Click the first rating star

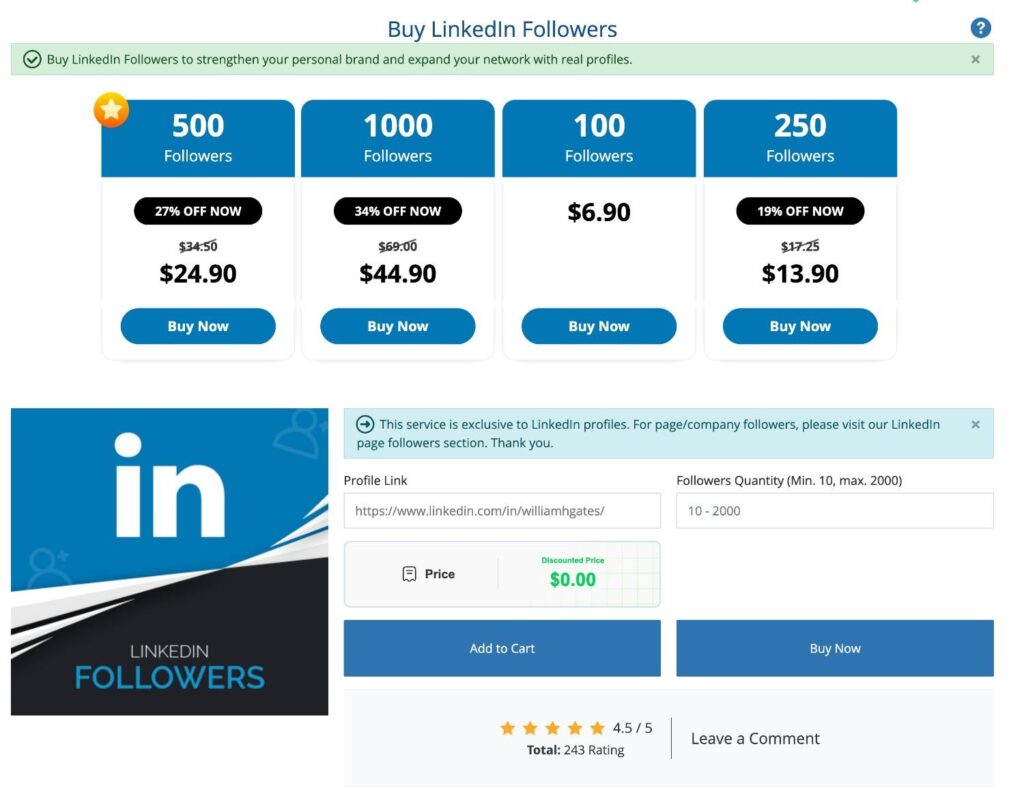[508, 728]
